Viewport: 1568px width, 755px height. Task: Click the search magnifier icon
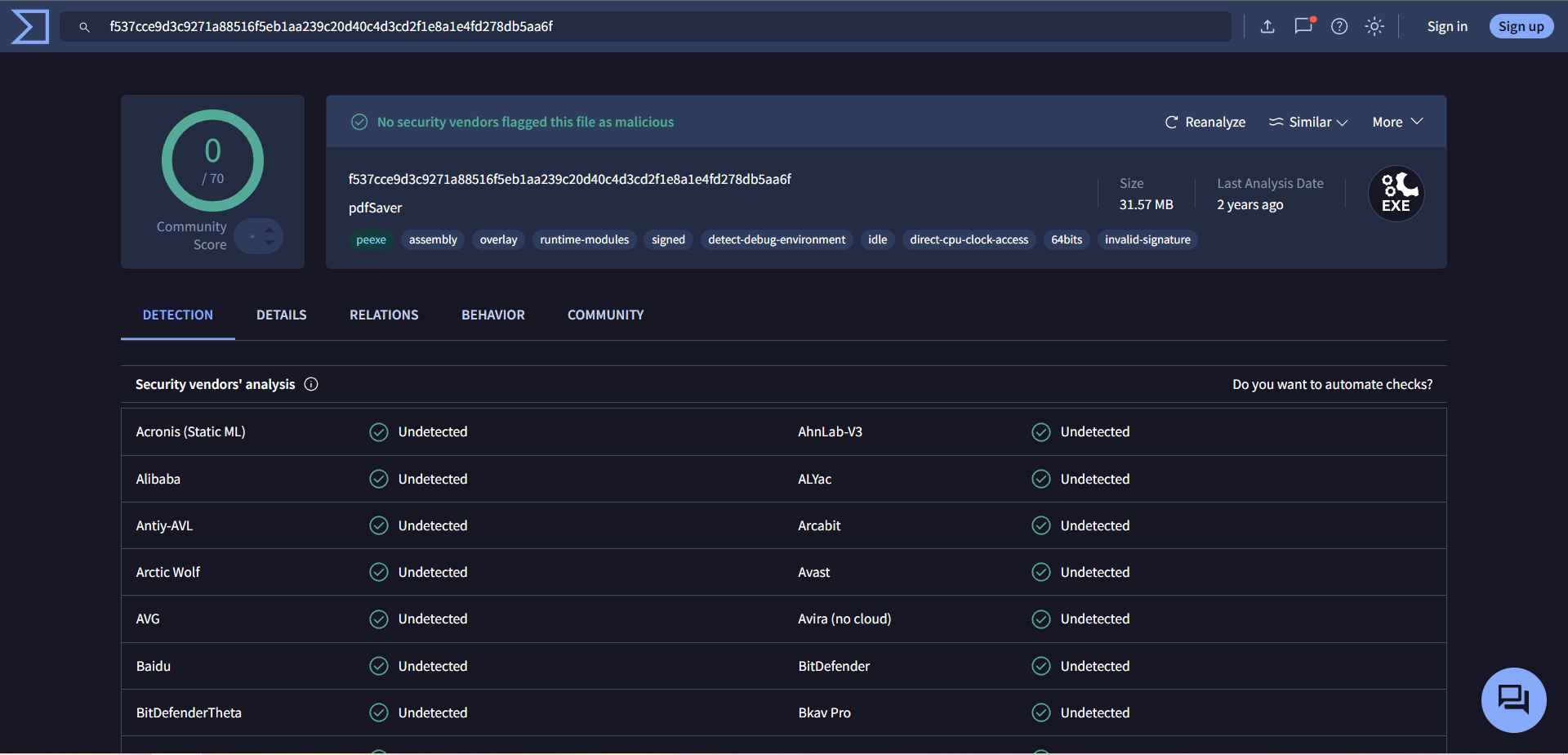[x=84, y=27]
